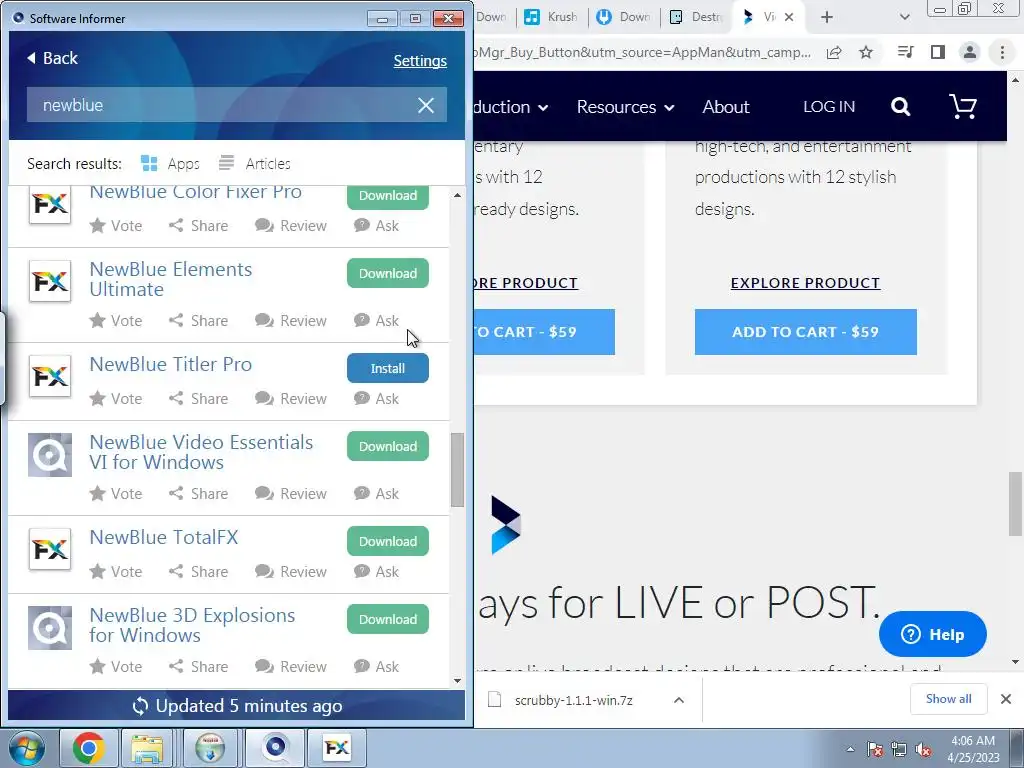Click right card ADD TO CART - $59
Viewport: 1024px width, 768px height.
[x=805, y=332]
